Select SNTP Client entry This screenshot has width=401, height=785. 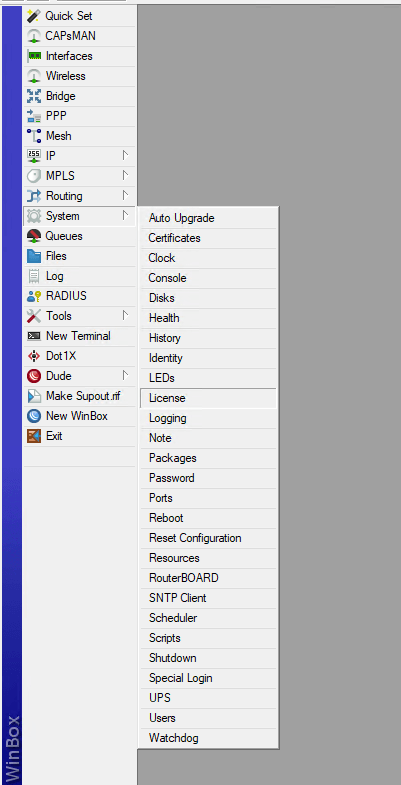coord(208,599)
